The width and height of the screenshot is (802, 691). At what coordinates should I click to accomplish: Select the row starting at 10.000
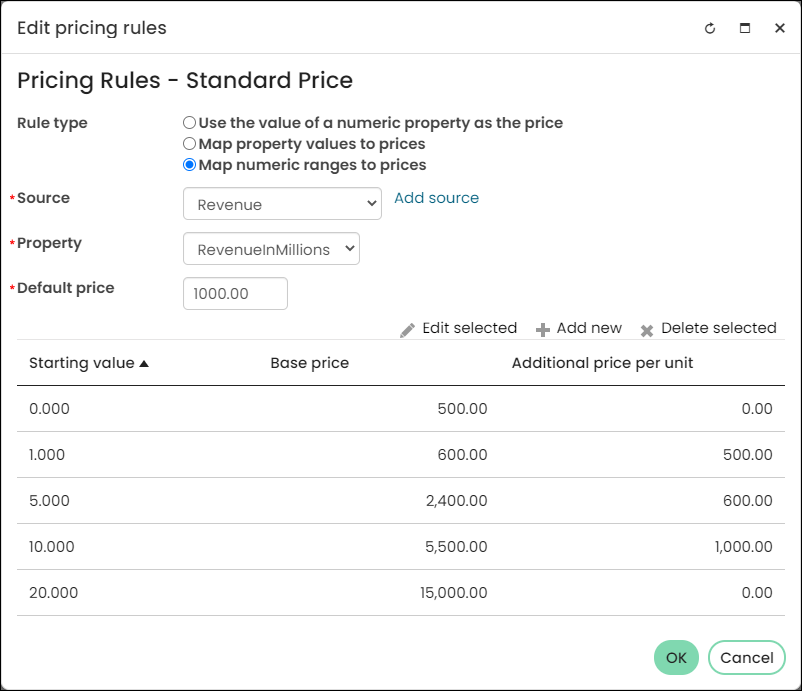pyautogui.click(x=401, y=547)
